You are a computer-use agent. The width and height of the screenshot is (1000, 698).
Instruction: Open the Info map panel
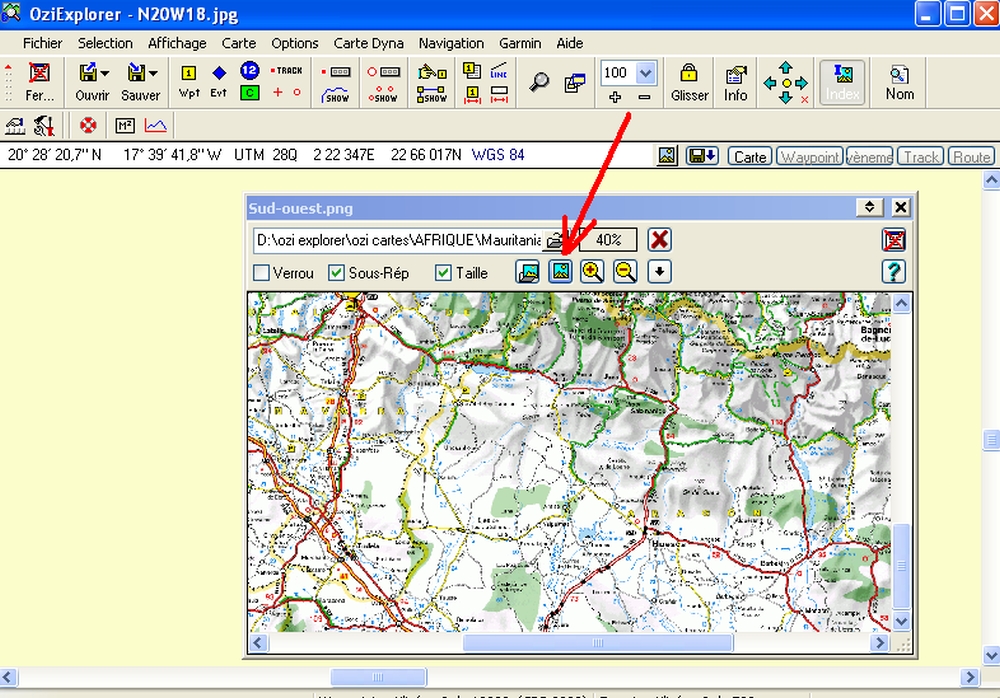point(736,82)
